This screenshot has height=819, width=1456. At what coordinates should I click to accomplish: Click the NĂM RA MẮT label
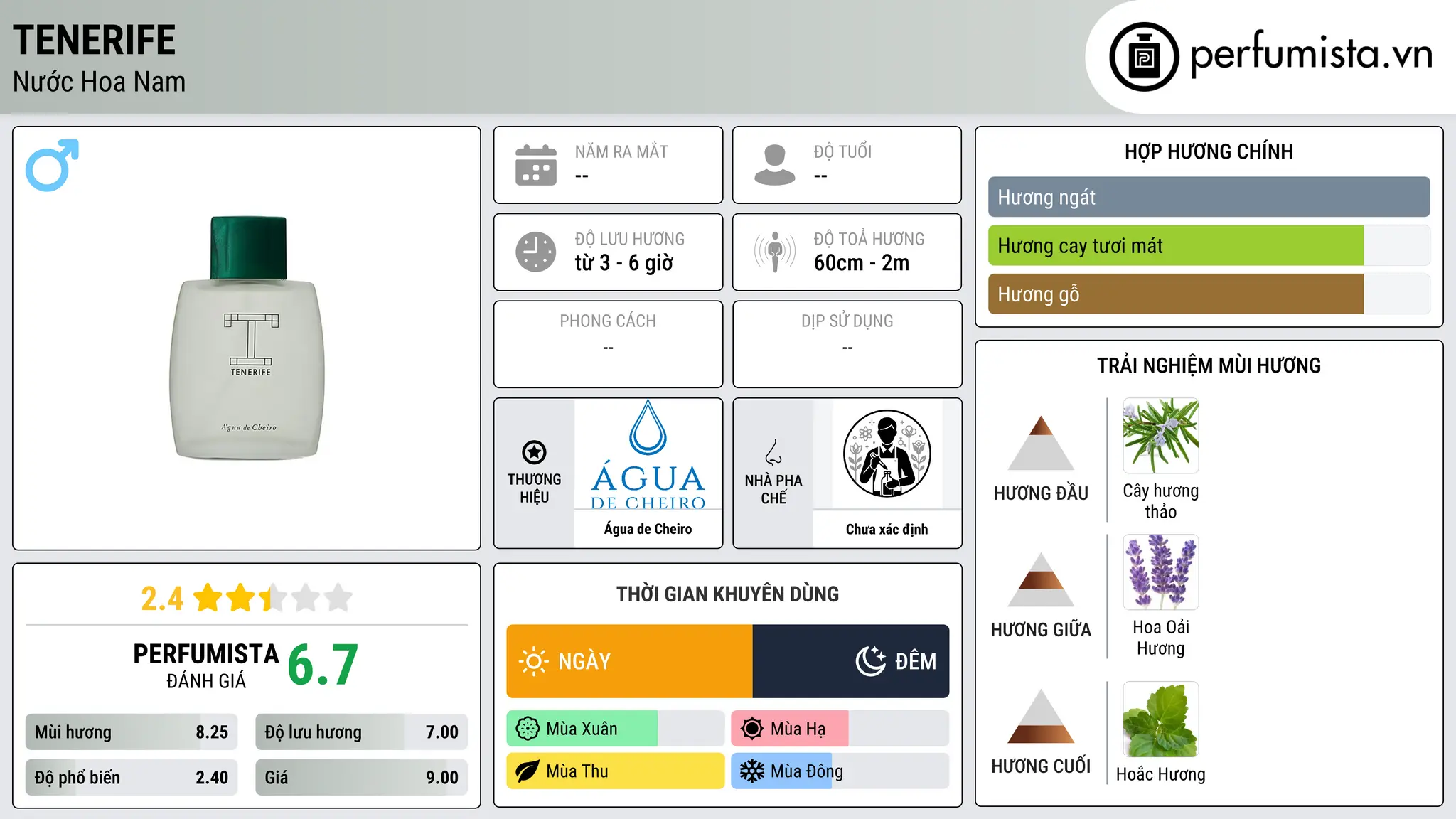click(x=621, y=151)
